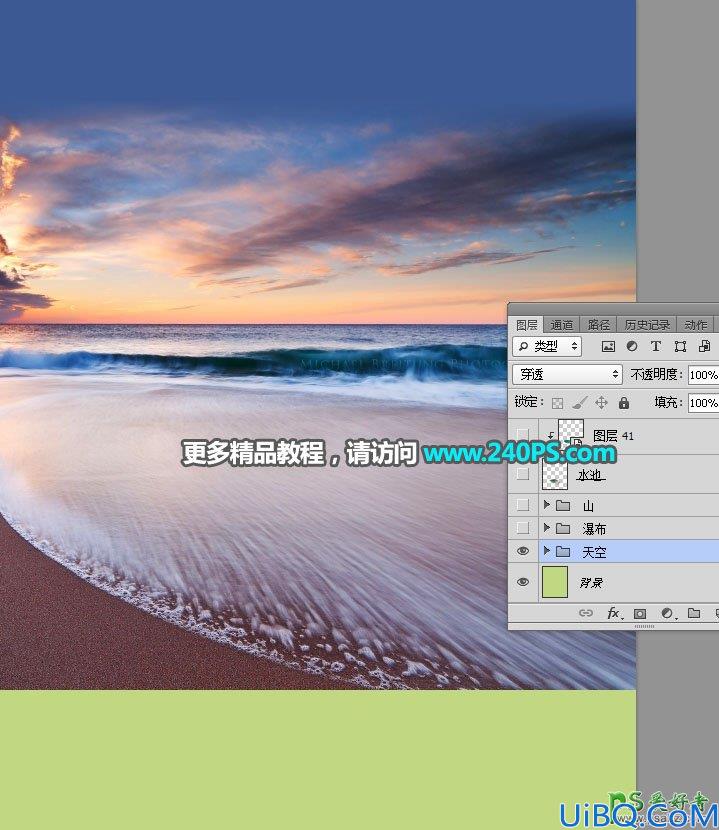
Task: Lock layer position with move icon
Action: coord(601,403)
